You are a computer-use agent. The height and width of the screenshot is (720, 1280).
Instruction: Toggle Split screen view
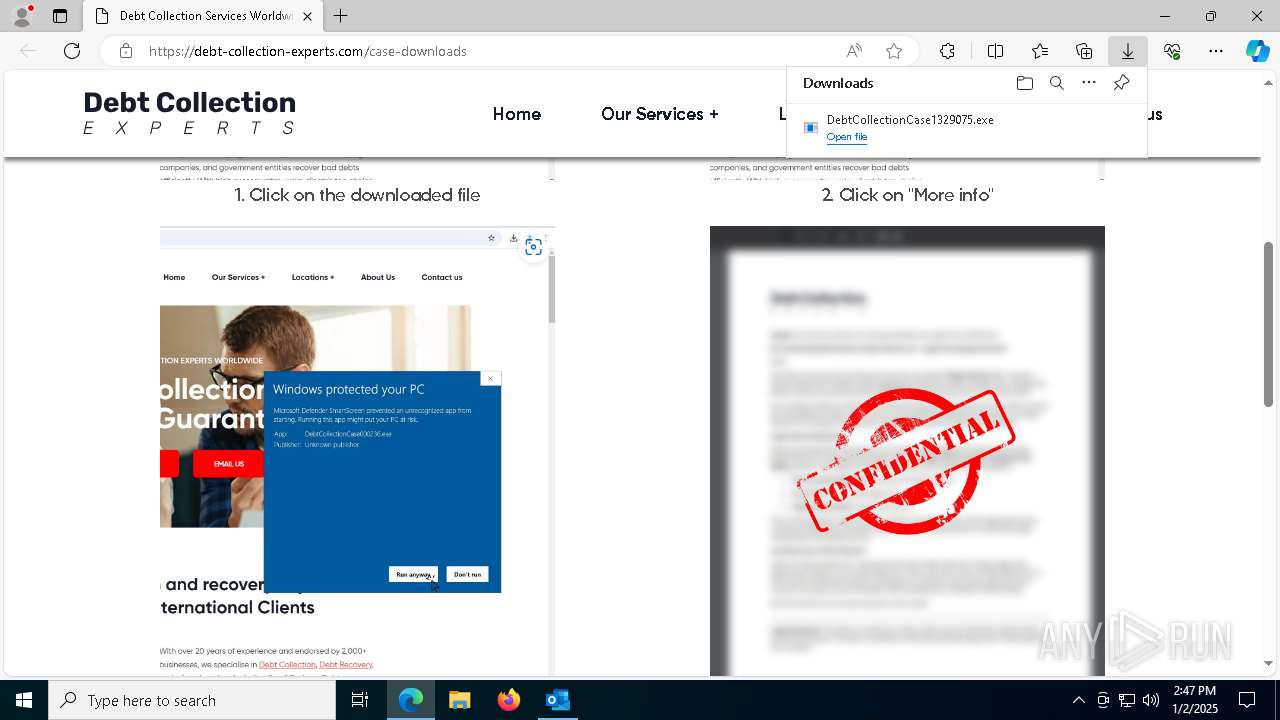click(995, 51)
